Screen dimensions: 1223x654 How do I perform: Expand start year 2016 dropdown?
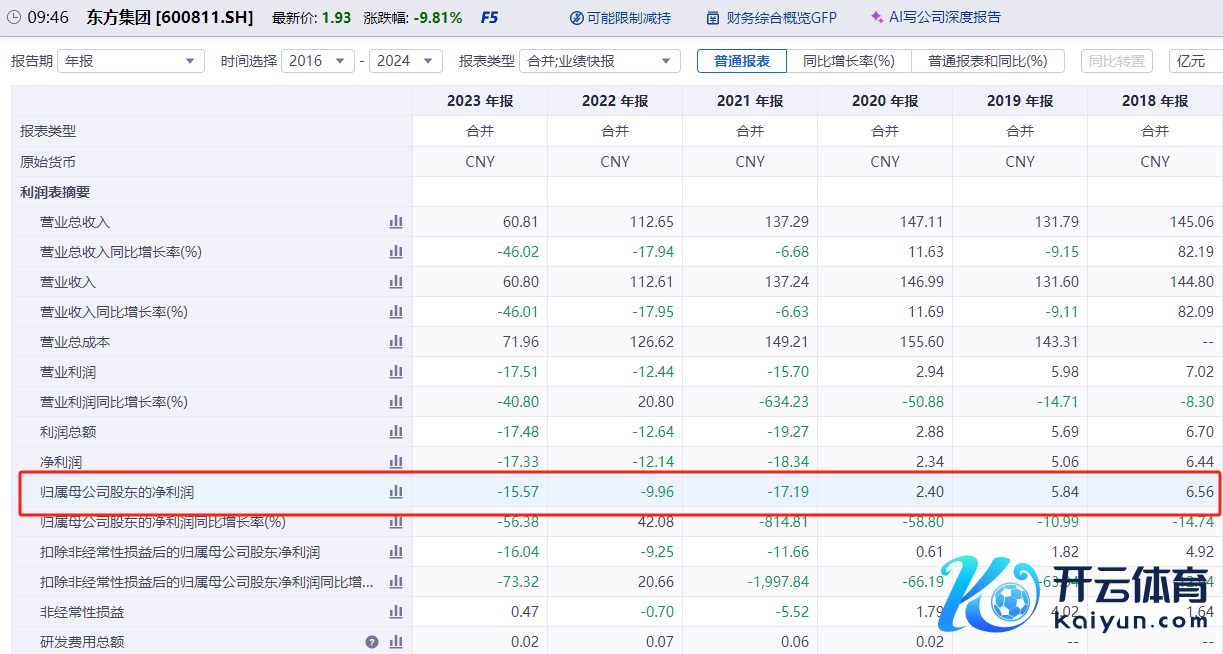click(x=317, y=61)
